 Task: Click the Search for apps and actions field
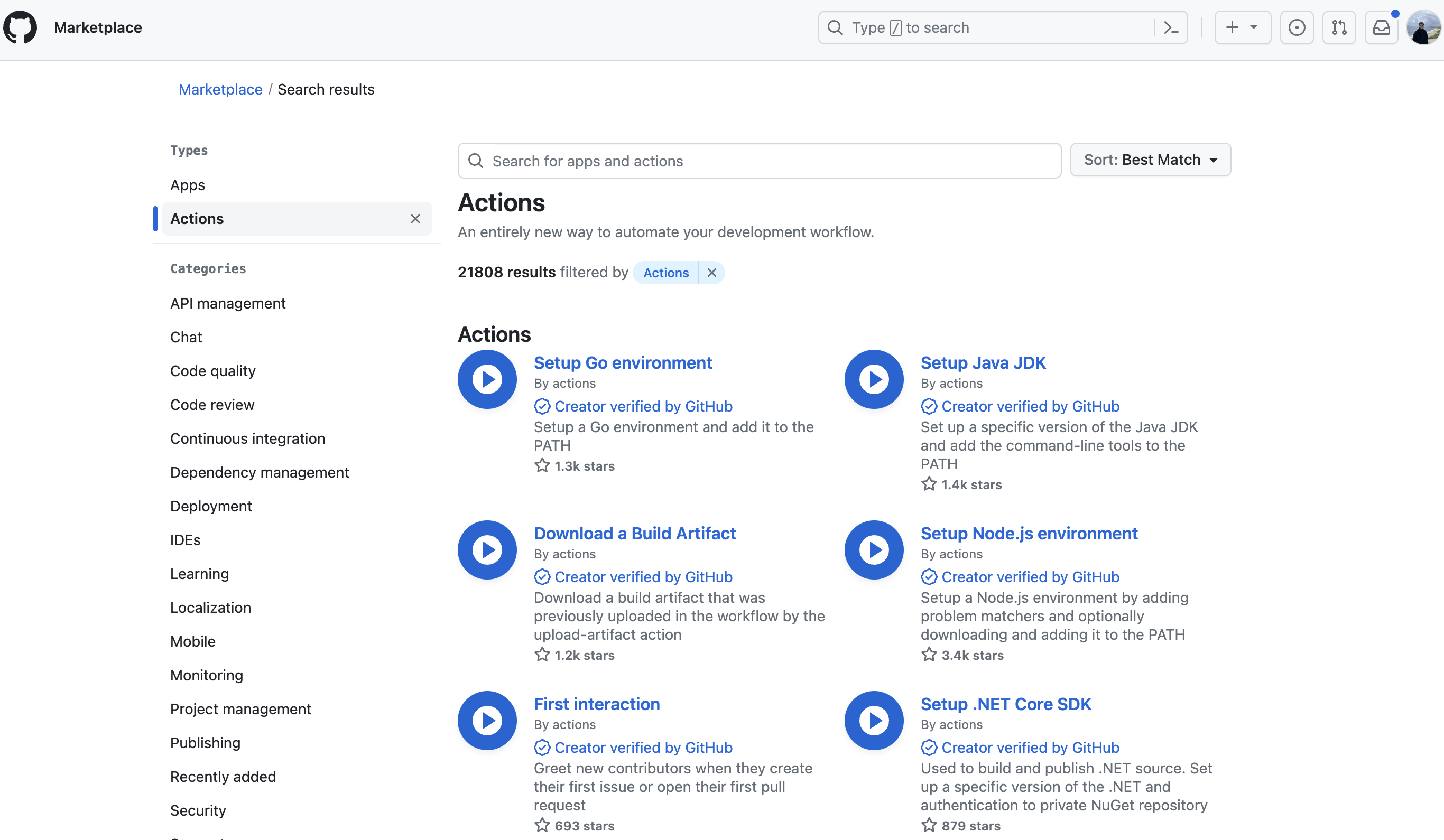[x=759, y=161]
